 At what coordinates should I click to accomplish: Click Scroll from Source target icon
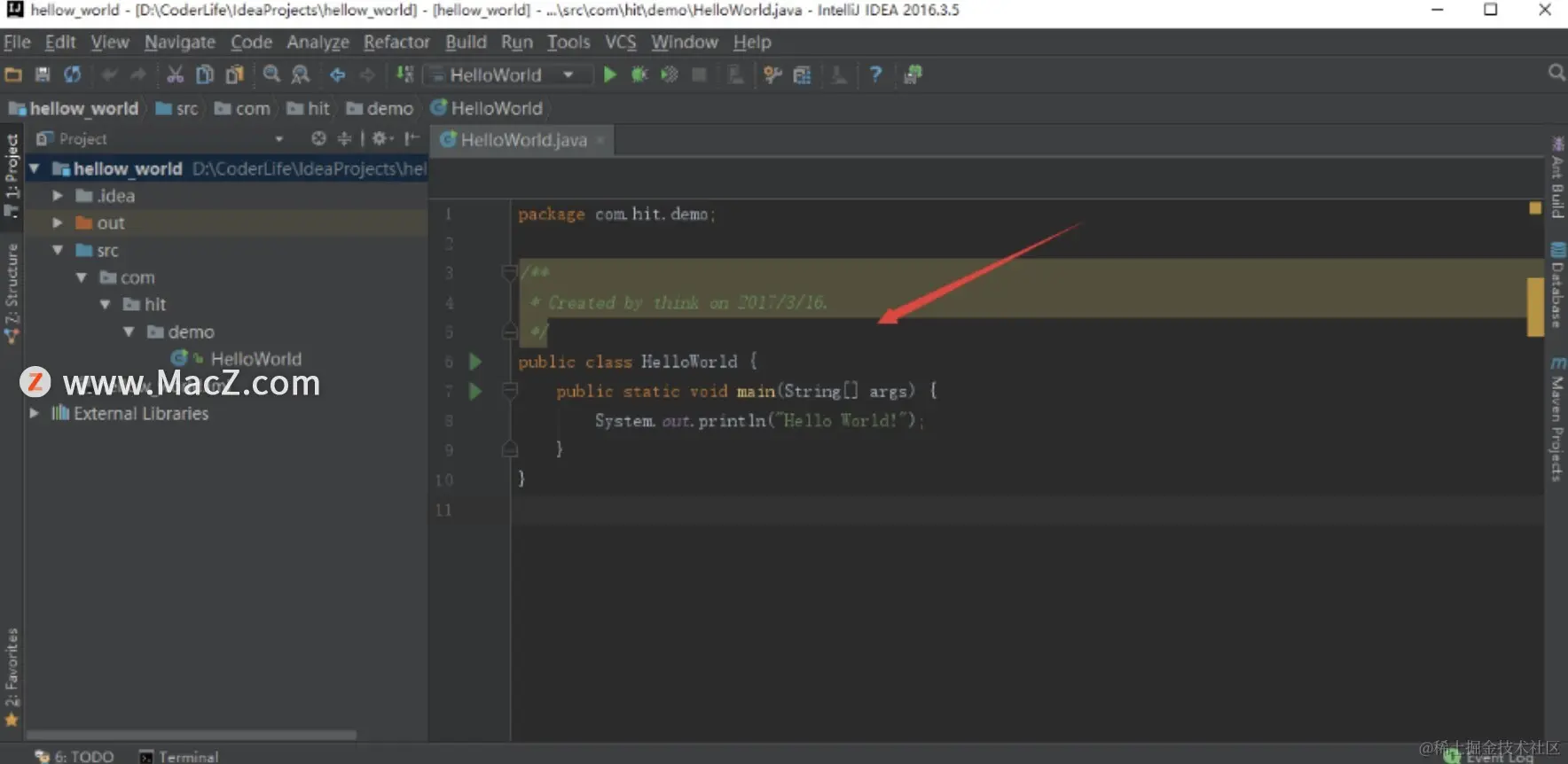(x=318, y=138)
